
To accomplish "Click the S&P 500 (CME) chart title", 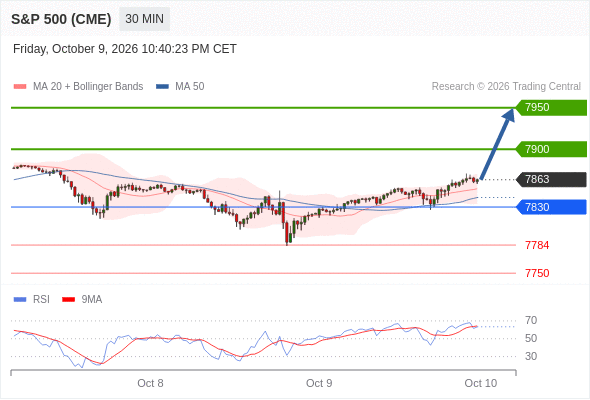I will pos(61,19).
